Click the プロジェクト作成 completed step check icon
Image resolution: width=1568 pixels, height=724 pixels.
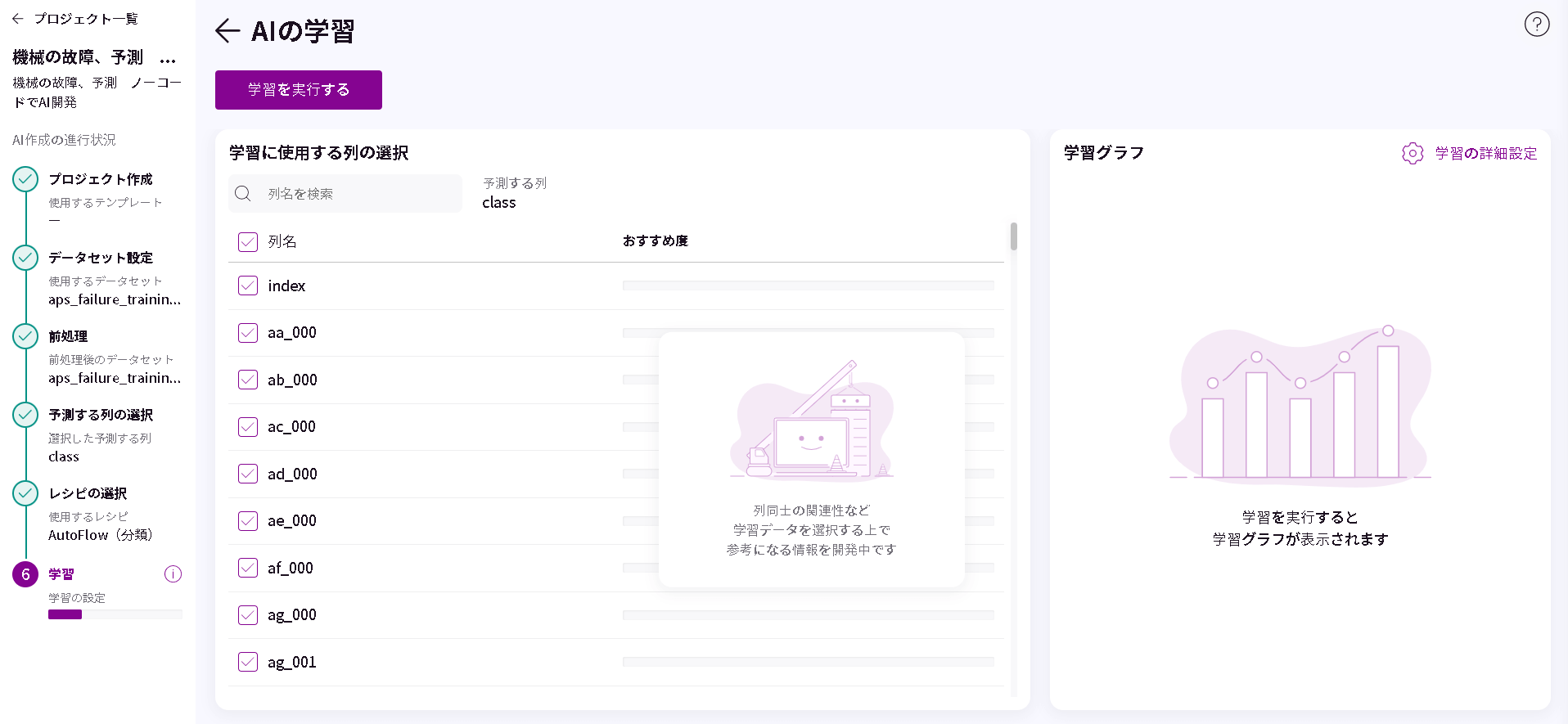(x=25, y=179)
